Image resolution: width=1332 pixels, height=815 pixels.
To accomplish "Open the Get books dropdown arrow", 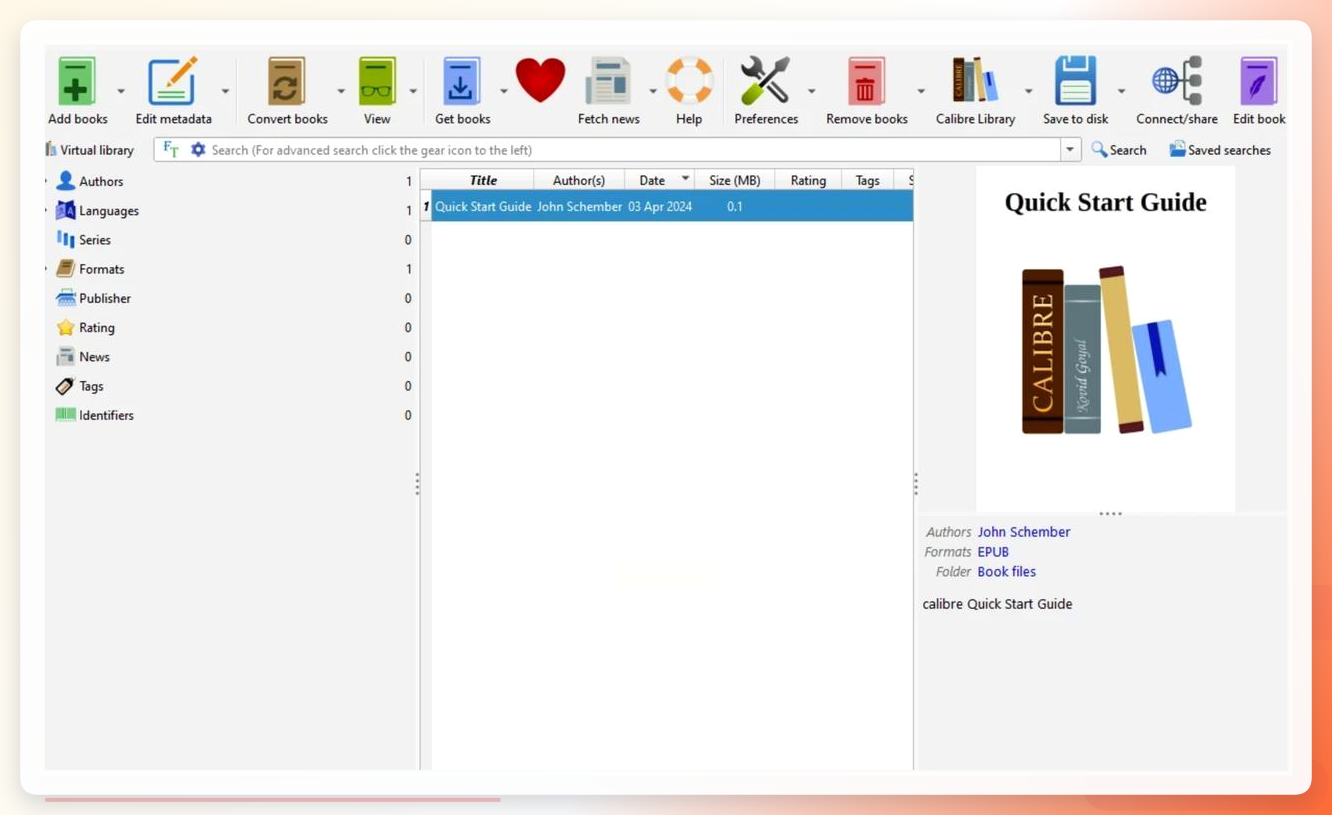I will point(503,91).
